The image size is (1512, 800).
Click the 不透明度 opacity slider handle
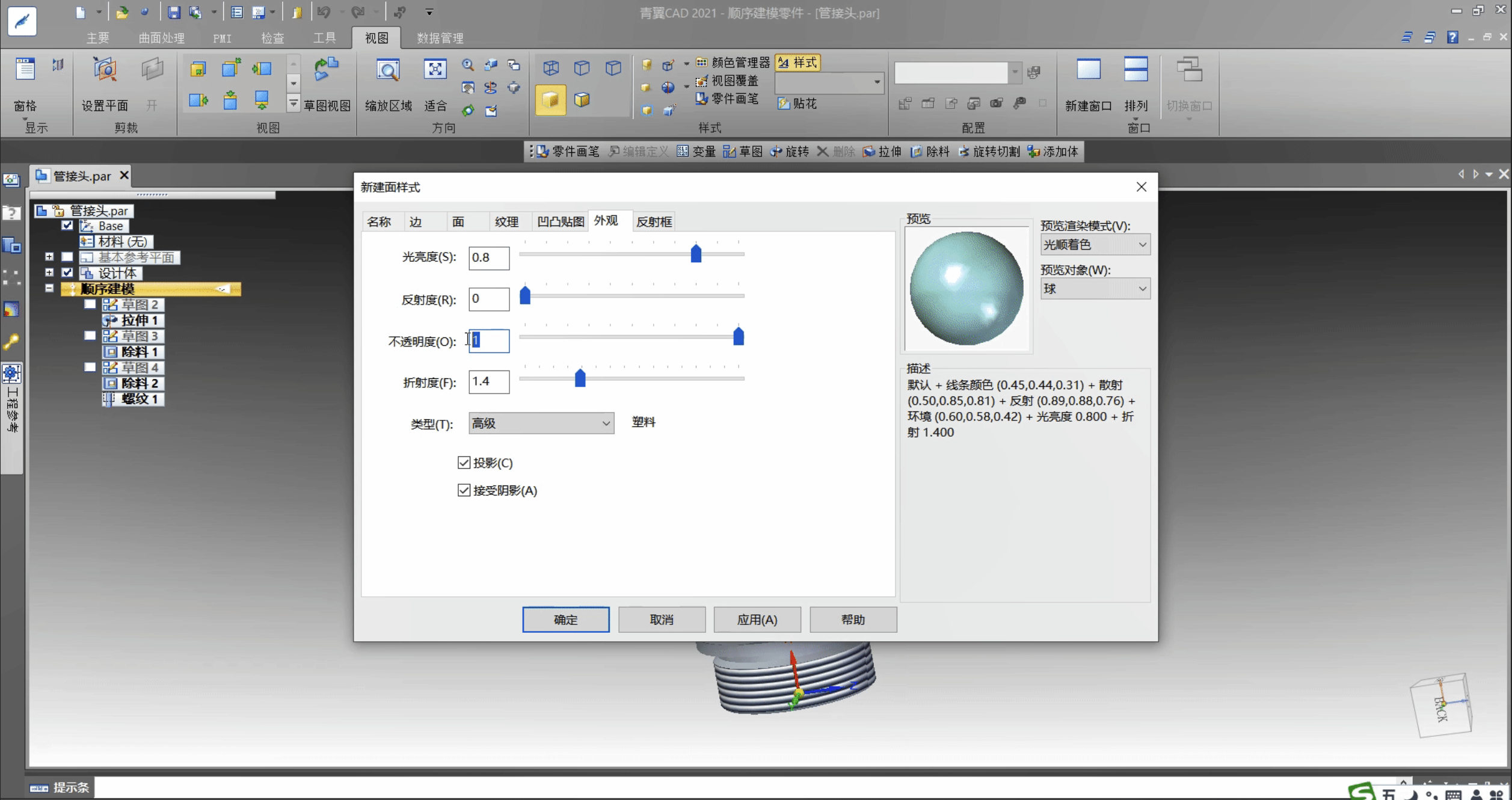[x=739, y=336]
